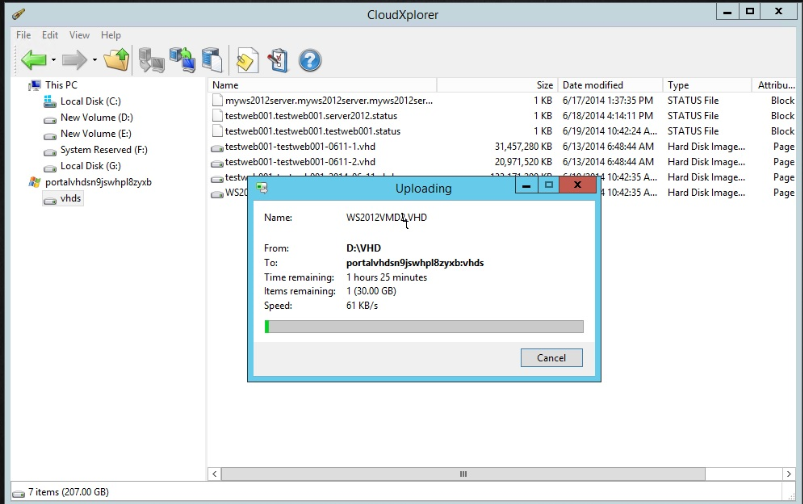Click the computers with green arrow icon
803x504 pixels.
[x=182, y=60]
